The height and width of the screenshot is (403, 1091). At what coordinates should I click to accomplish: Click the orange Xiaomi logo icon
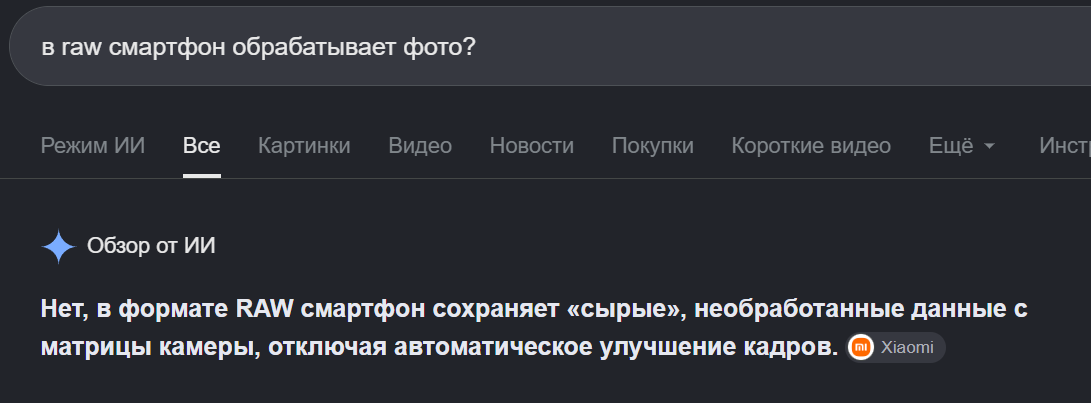(861, 347)
